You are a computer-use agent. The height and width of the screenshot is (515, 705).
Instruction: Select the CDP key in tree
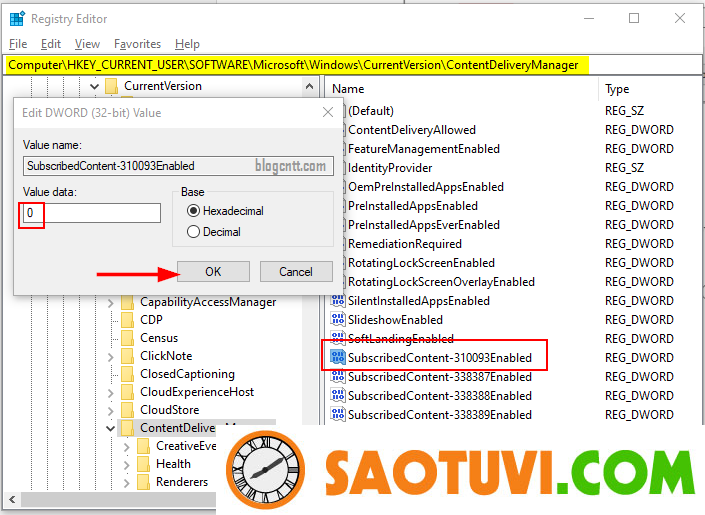[151, 320]
